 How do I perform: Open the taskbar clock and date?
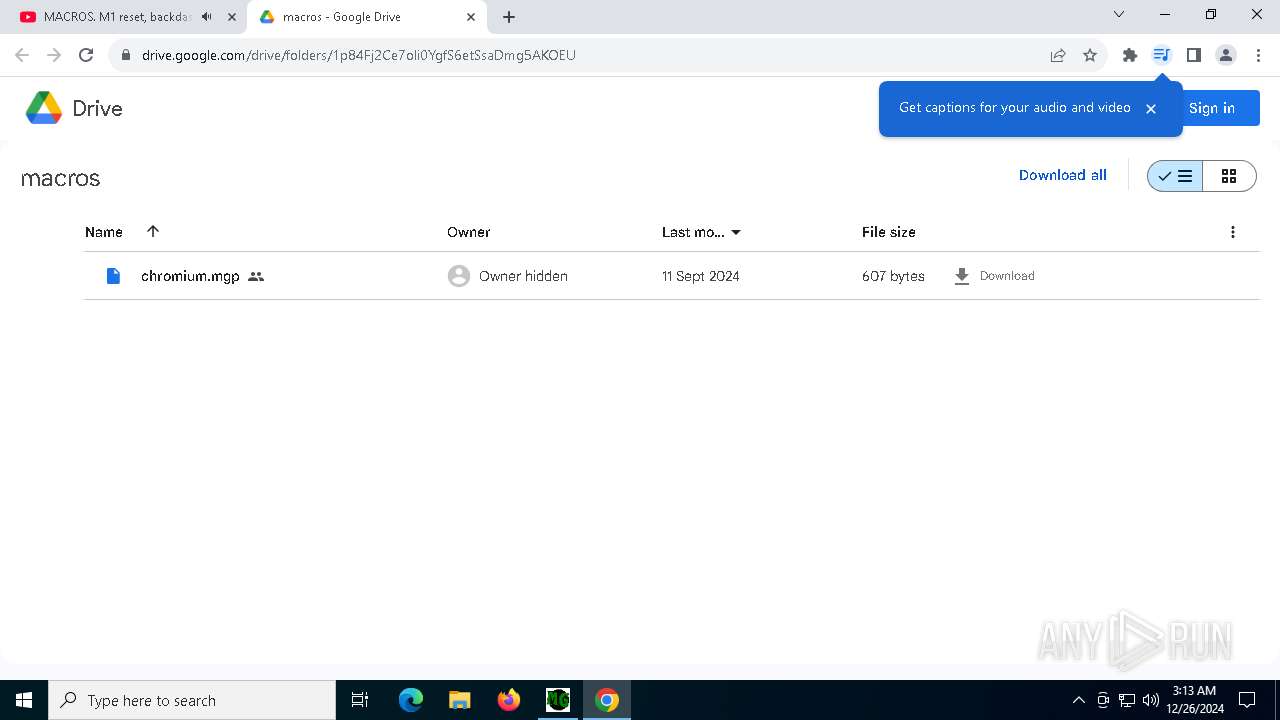pyautogui.click(x=1195, y=700)
